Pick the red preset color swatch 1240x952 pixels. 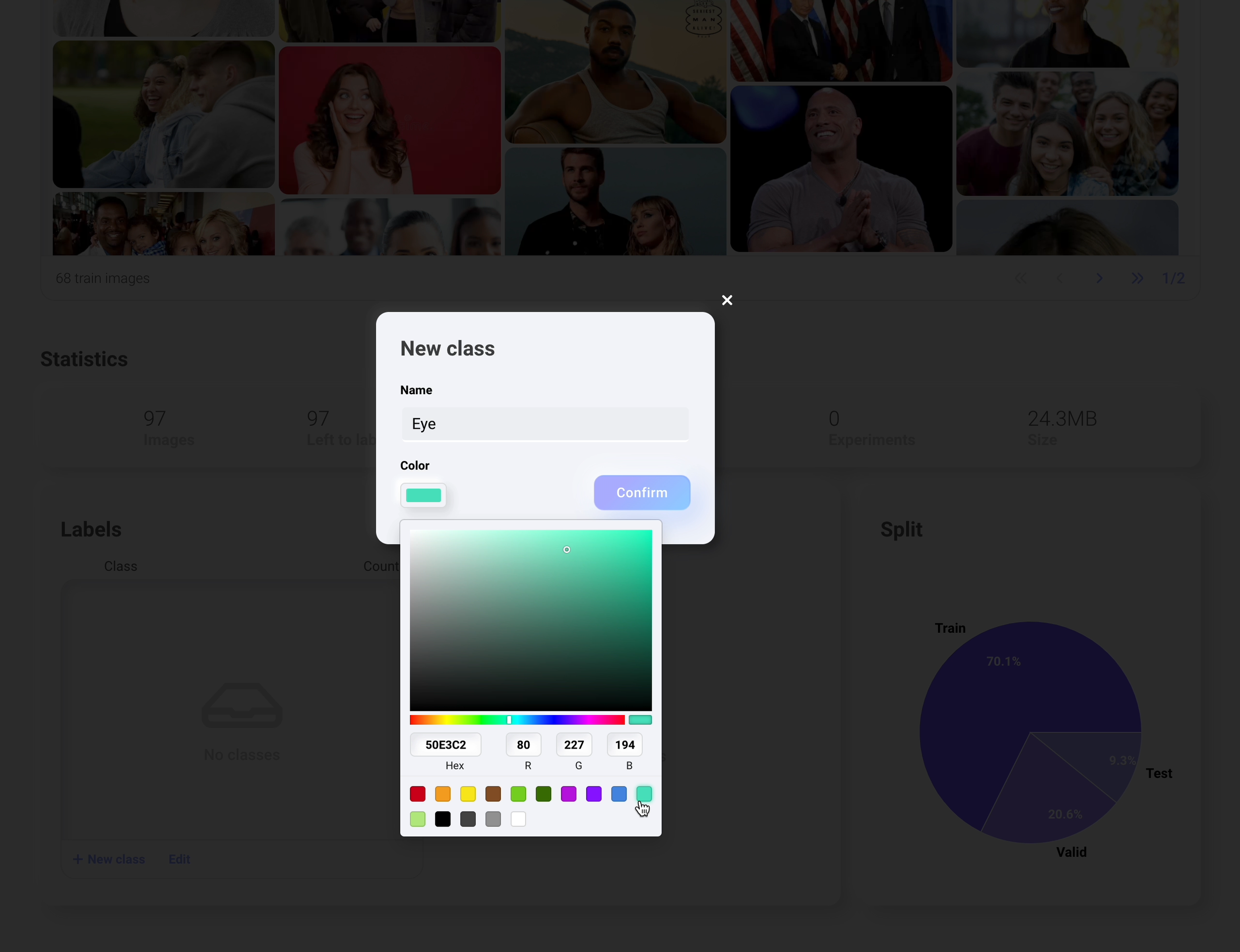coord(418,794)
